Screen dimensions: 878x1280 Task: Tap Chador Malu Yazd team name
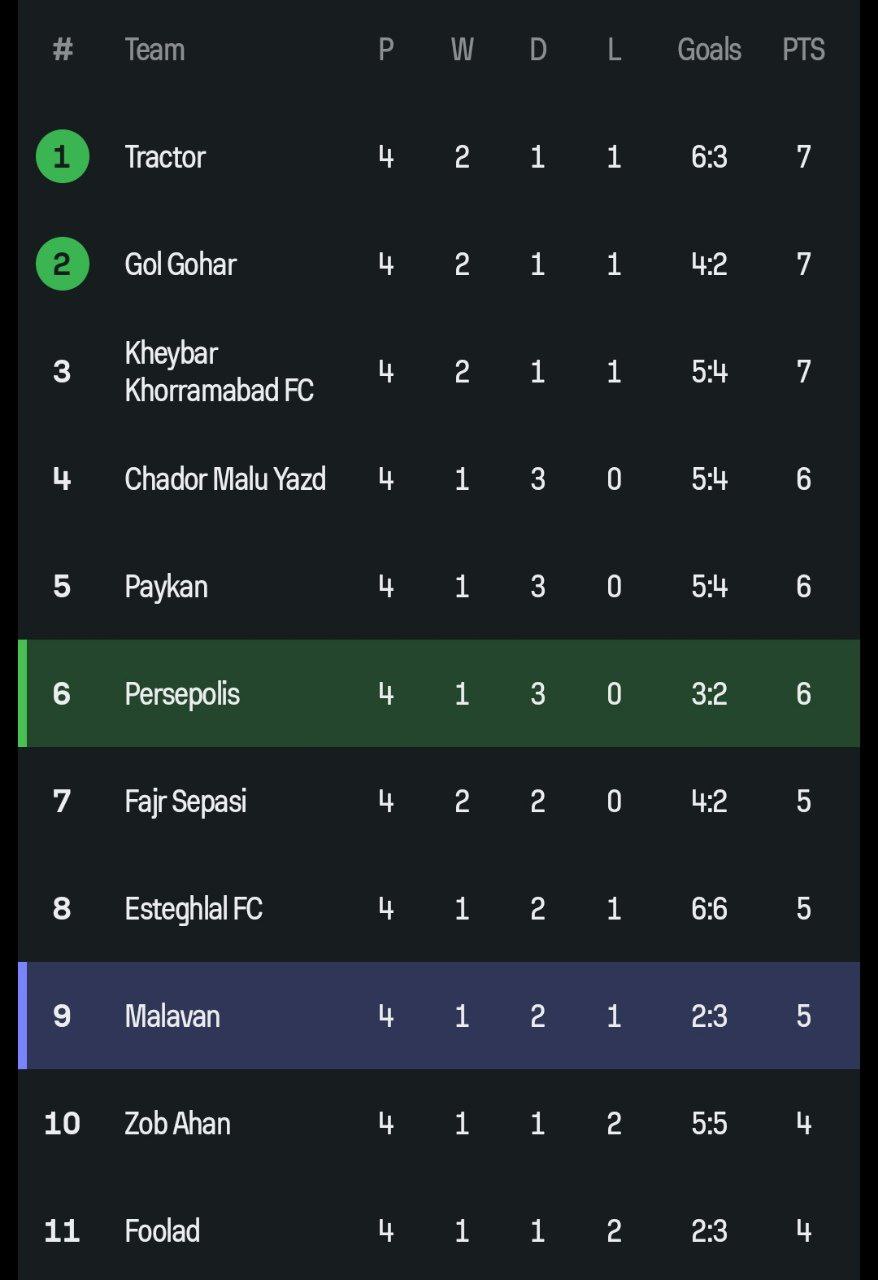click(225, 479)
